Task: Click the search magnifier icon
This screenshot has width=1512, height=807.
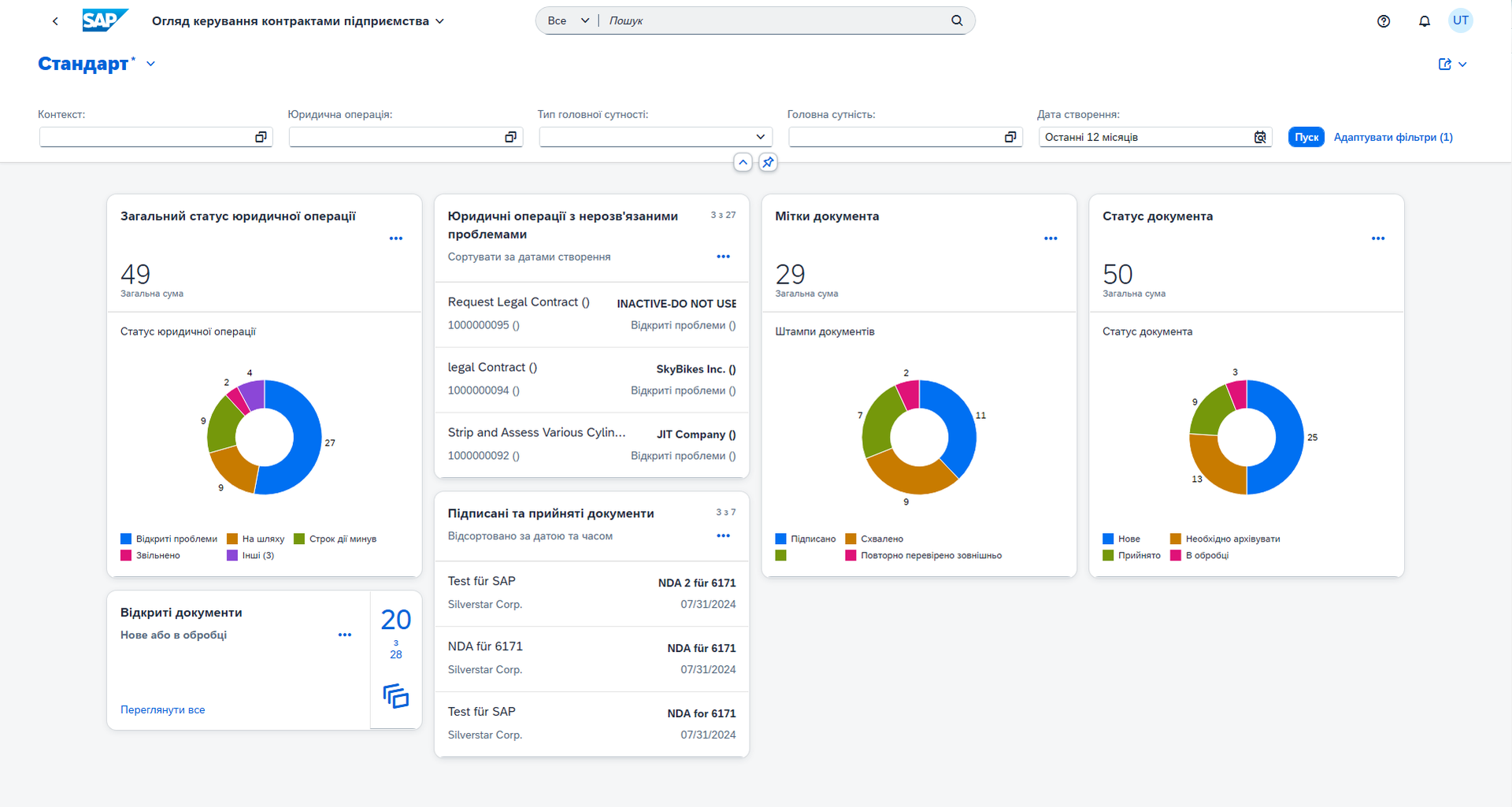Action: (x=957, y=20)
